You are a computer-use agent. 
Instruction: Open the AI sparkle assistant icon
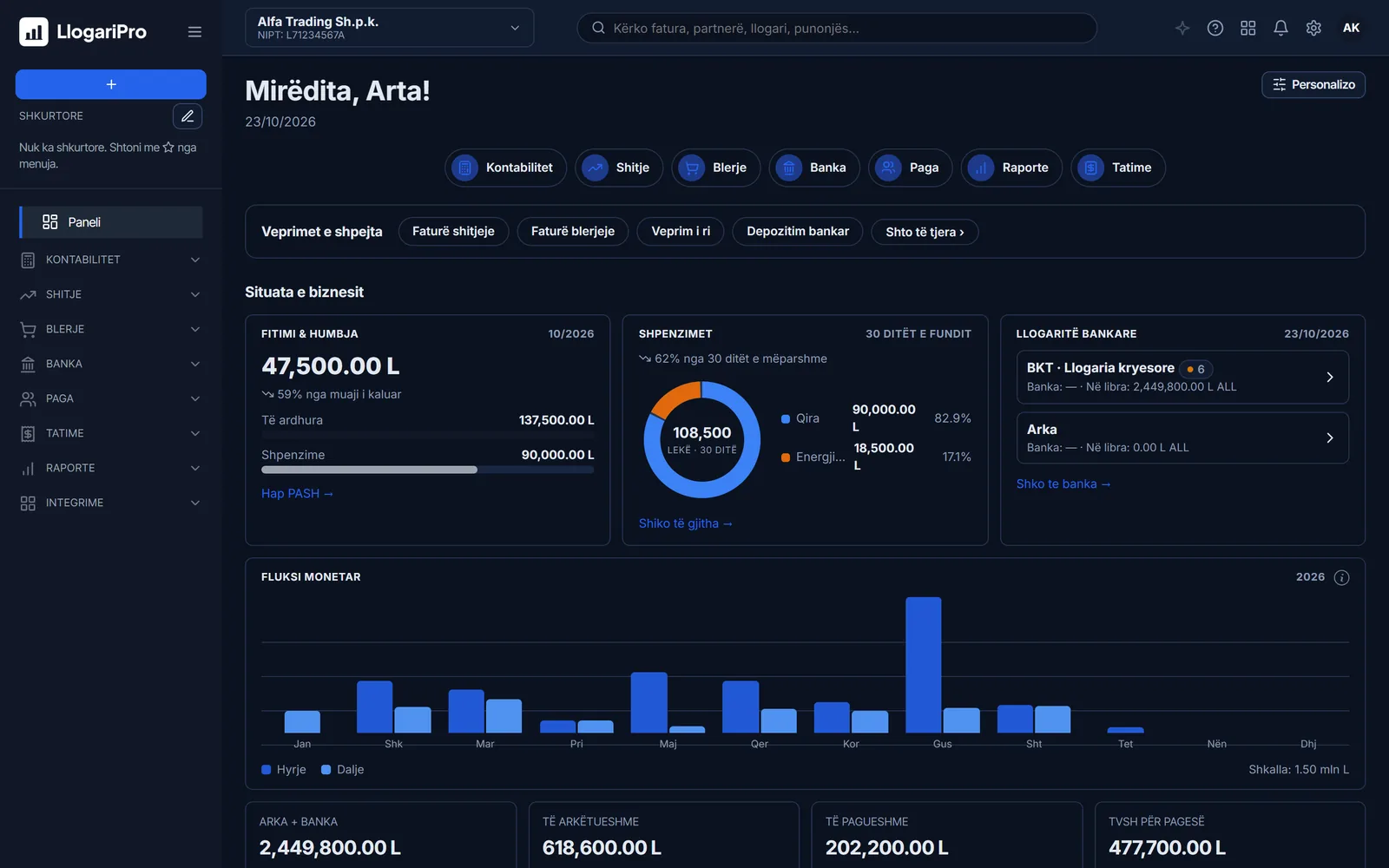pos(1182,28)
